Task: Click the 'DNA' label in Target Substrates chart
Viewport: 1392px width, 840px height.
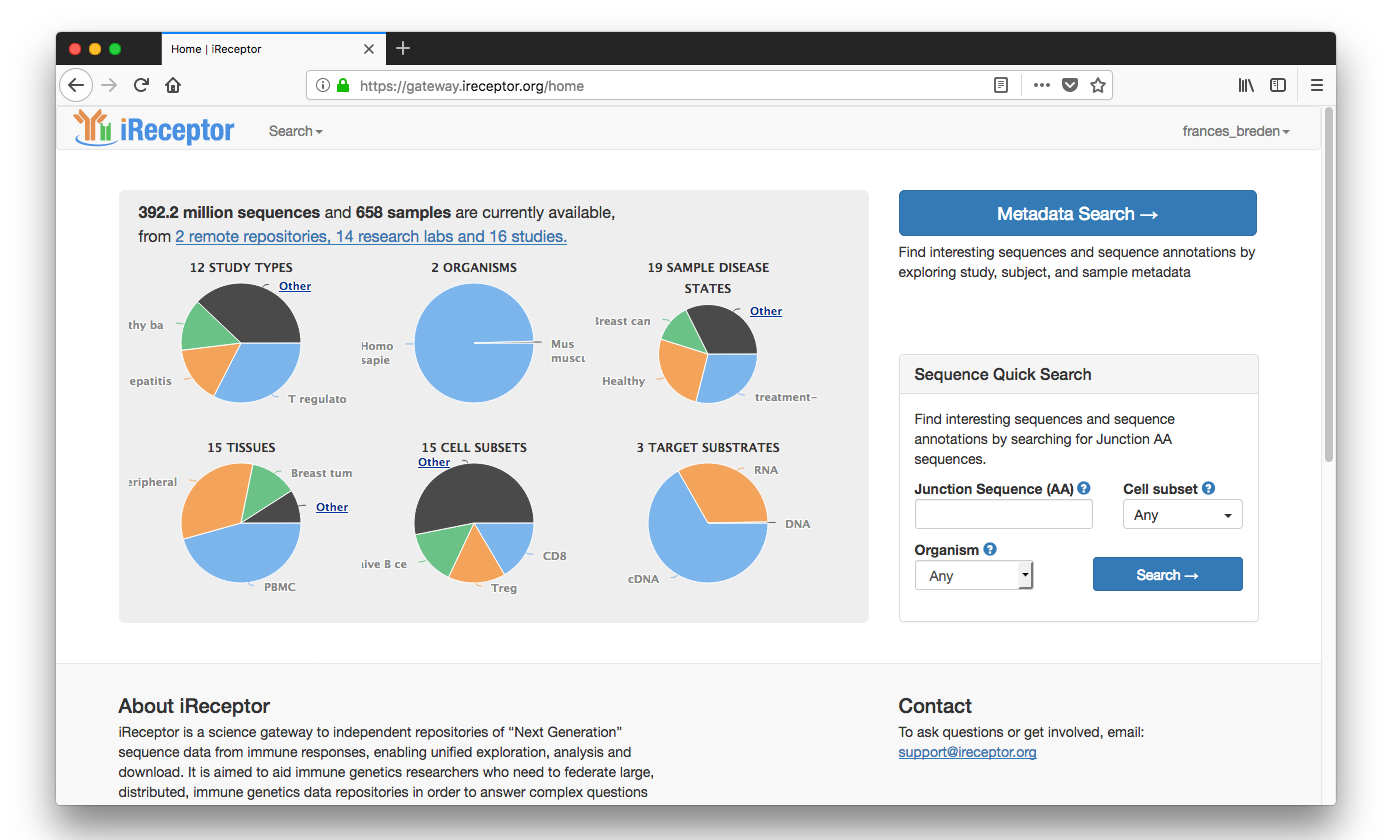Action: pyautogui.click(x=797, y=524)
